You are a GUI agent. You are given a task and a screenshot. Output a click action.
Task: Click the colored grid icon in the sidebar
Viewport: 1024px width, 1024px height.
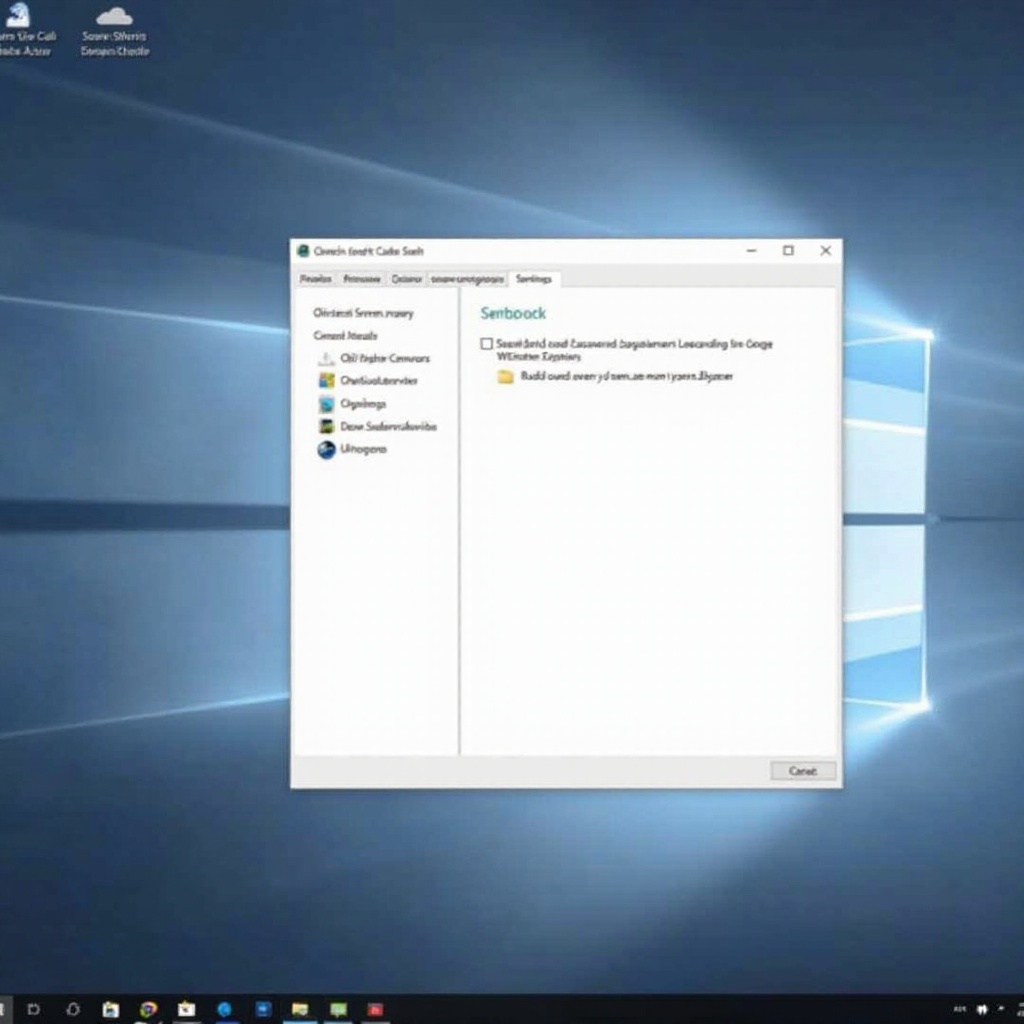pos(328,380)
